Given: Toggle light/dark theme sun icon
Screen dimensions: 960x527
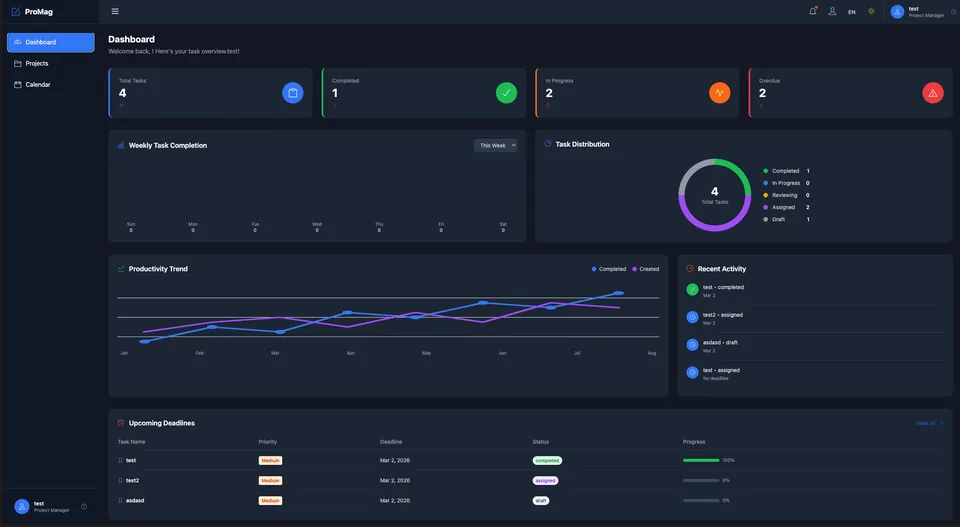Looking at the screenshot, I should click(871, 11).
